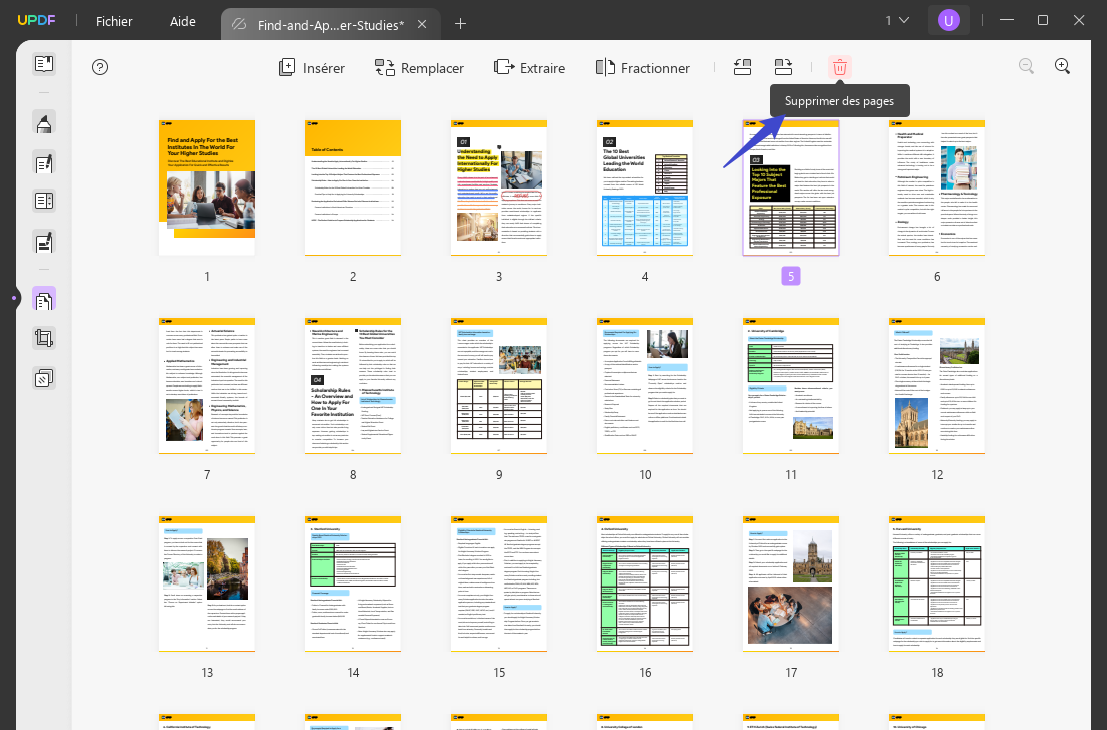Open the Fill and Sign sidebar tool

point(44,243)
